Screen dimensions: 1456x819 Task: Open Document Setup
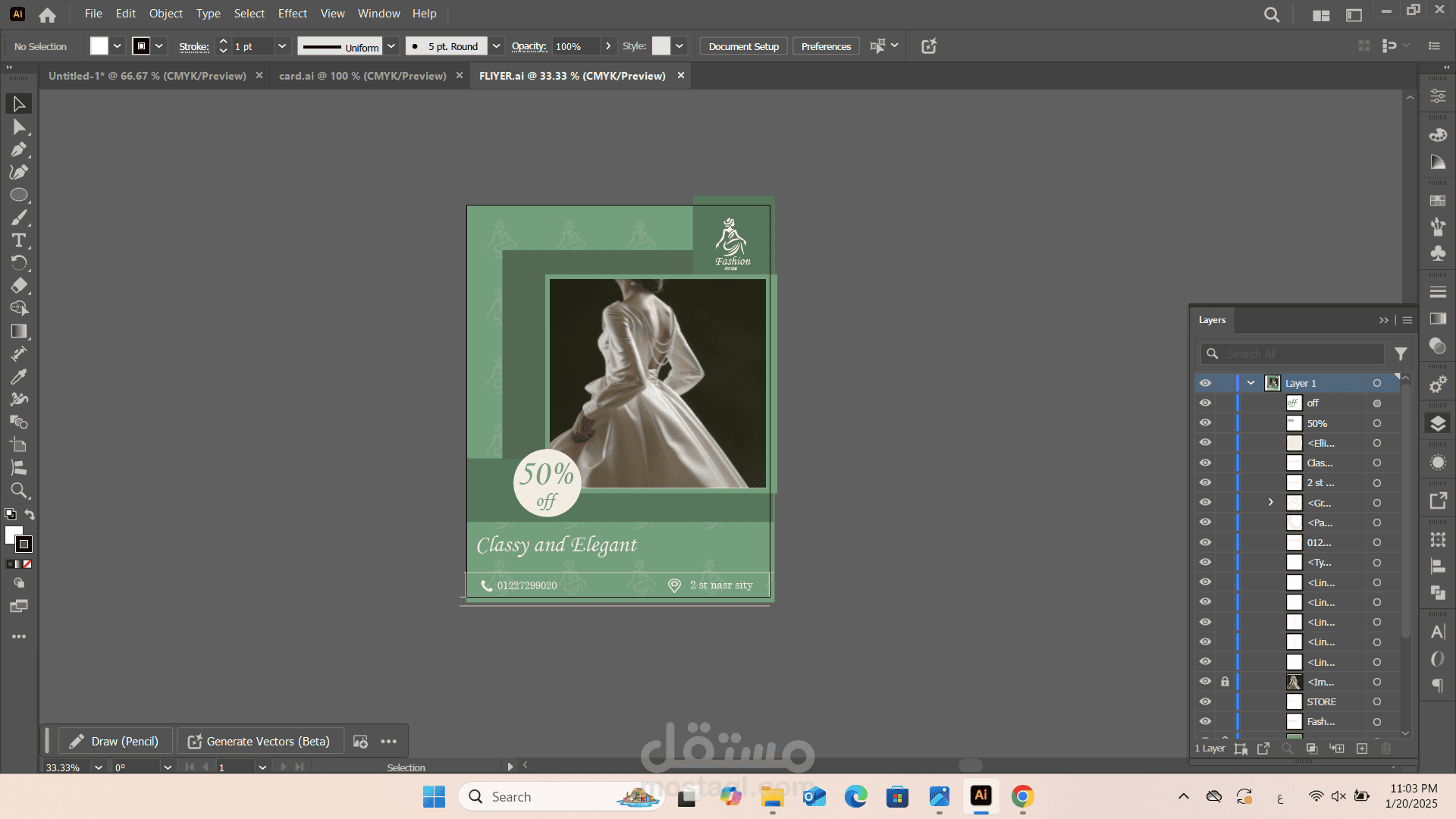(x=743, y=46)
